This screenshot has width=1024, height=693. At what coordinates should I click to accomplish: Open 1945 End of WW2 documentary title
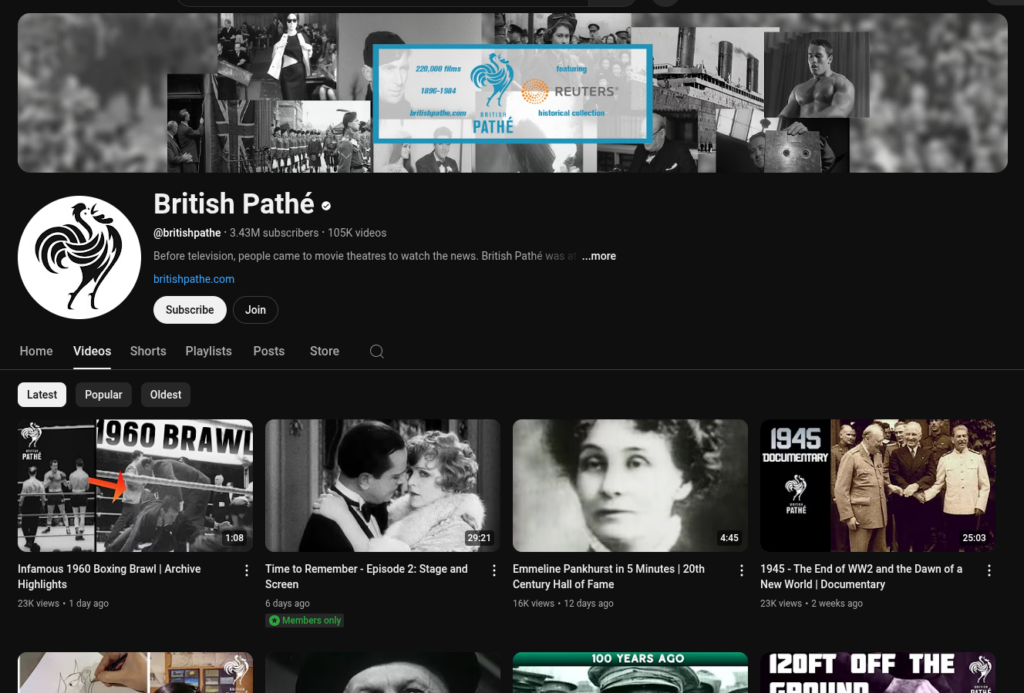click(x=861, y=577)
